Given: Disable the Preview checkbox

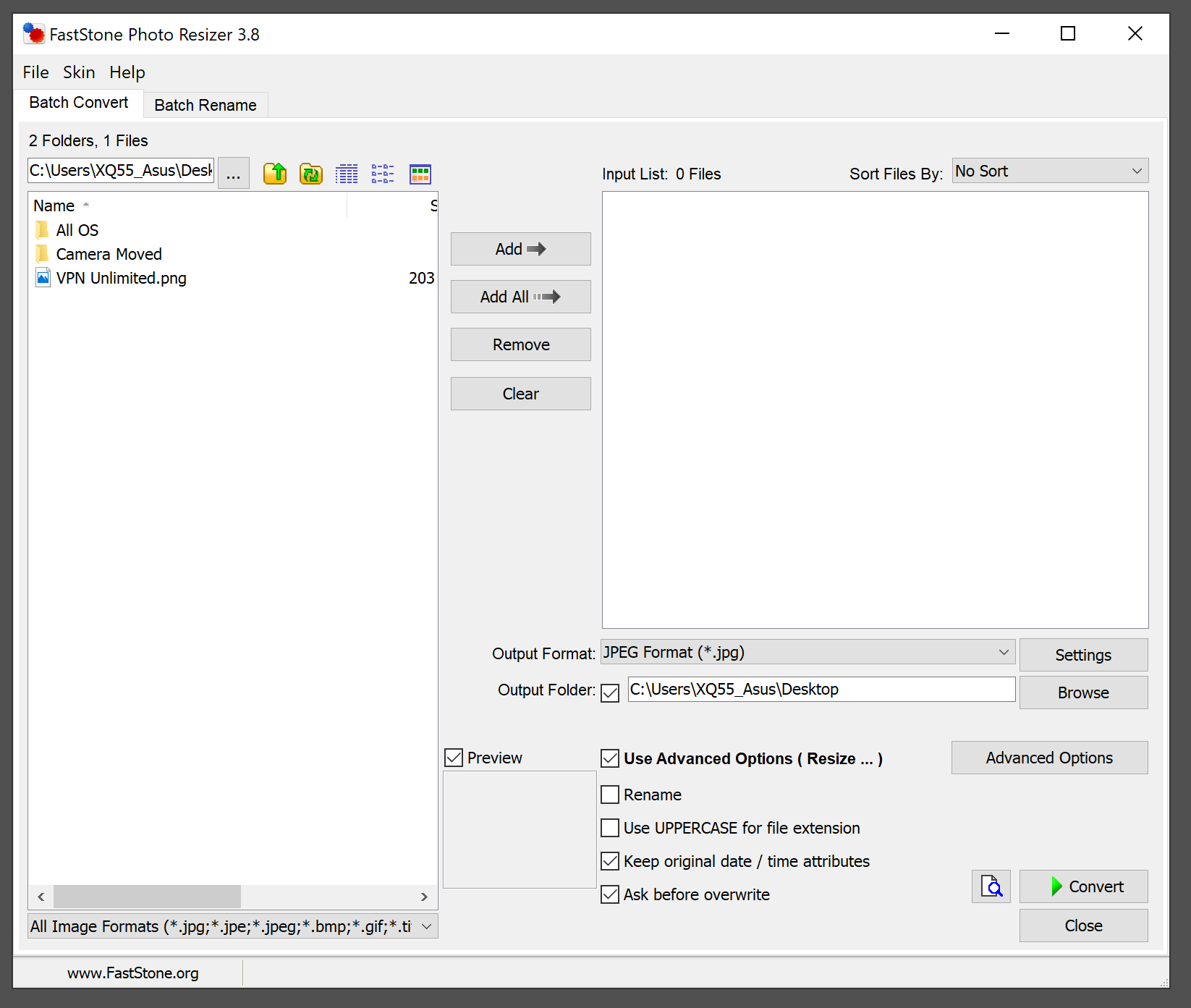Looking at the screenshot, I should [454, 758].
